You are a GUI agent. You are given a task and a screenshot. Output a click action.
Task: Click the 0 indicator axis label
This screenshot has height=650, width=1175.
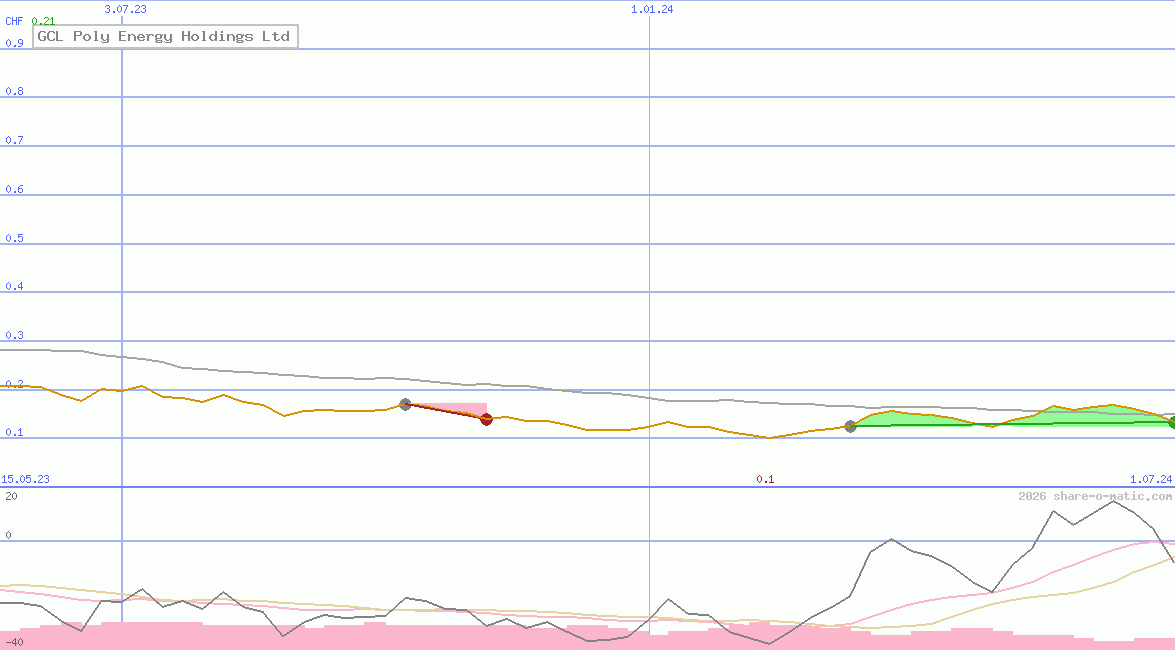8,535
